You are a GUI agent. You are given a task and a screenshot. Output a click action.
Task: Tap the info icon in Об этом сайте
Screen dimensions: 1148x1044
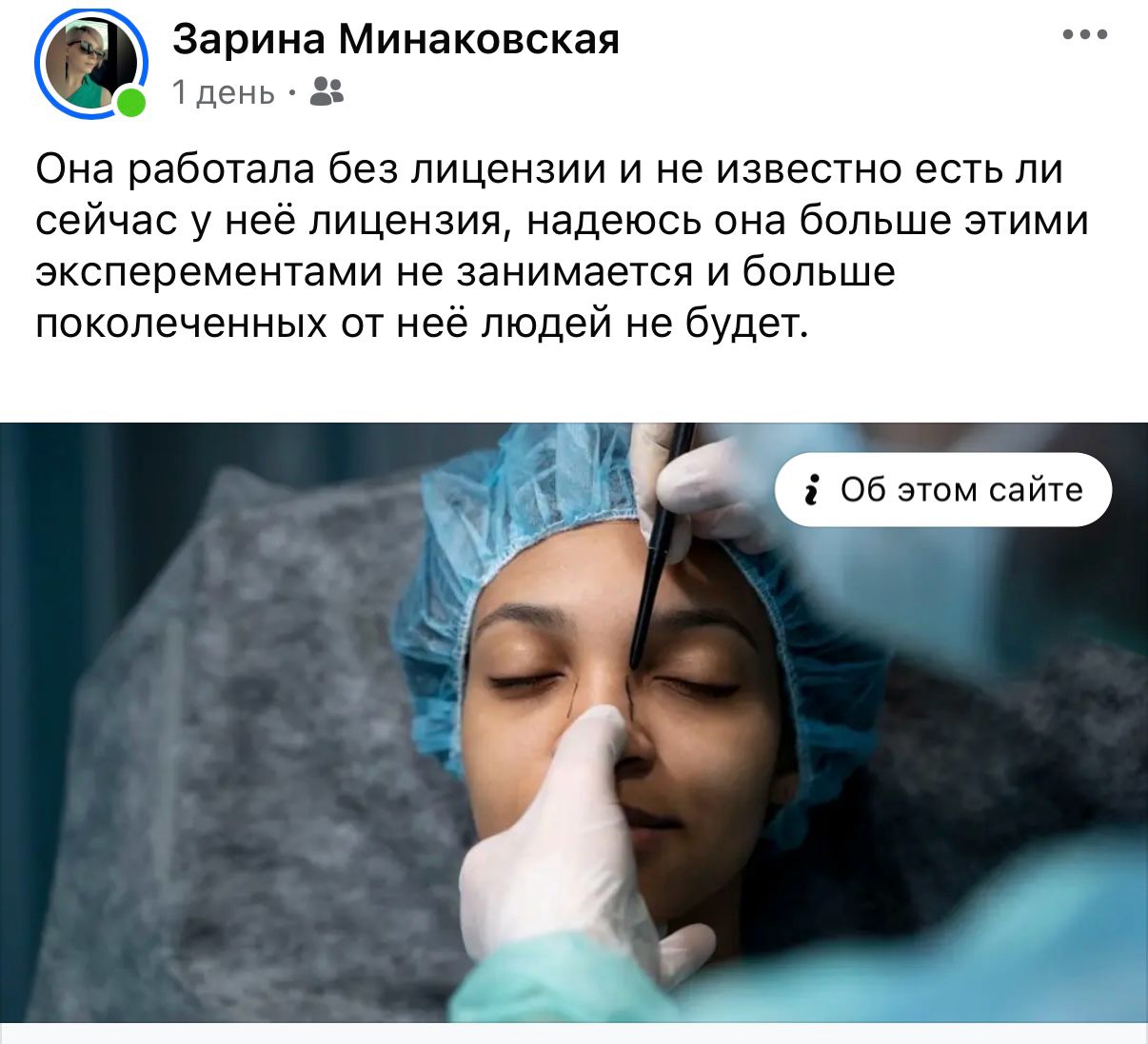coord(811,489)
